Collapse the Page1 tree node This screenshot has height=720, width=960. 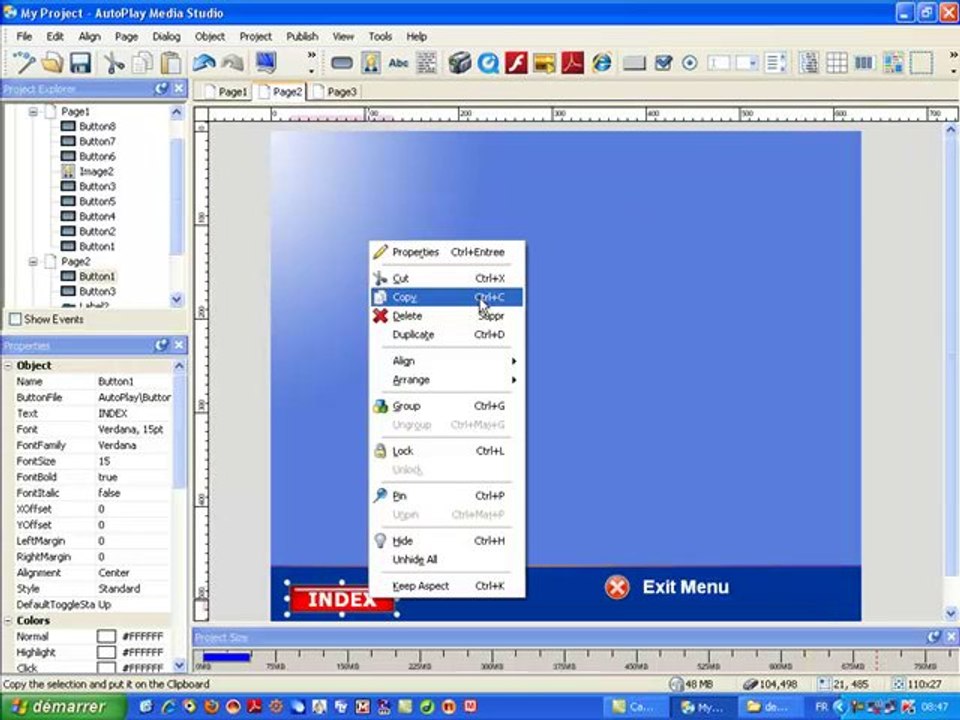tap(33, 111)
